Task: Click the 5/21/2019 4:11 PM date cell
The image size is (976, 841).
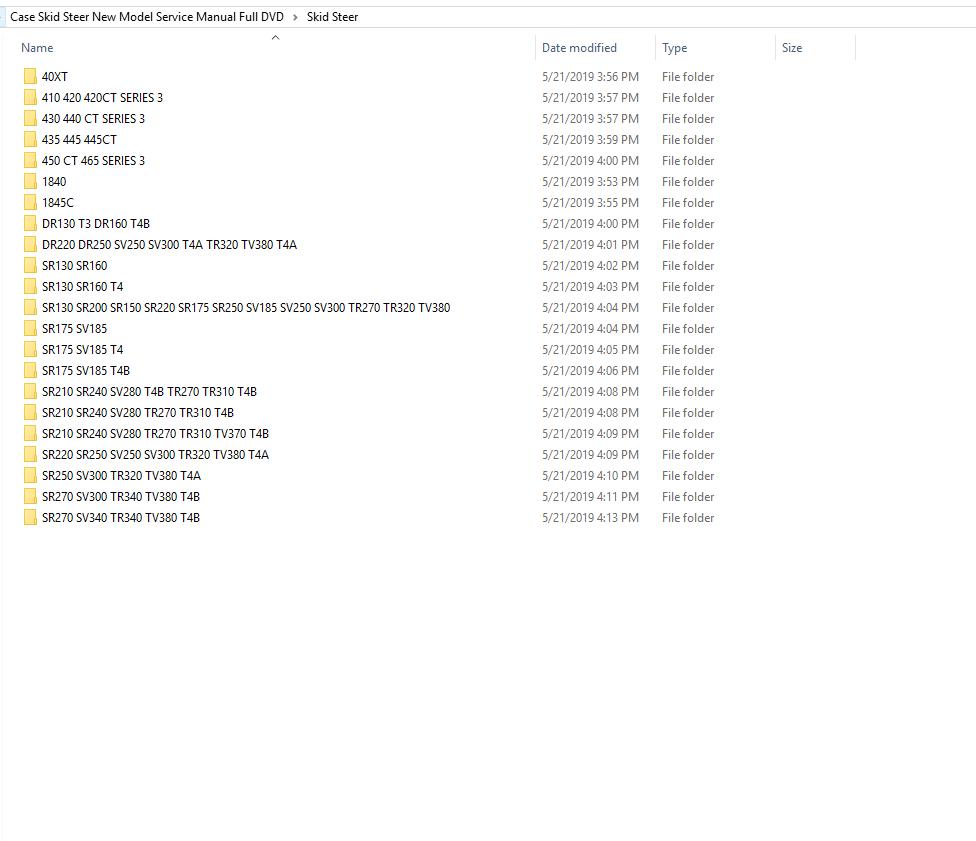Action: (x=590, y=497)
